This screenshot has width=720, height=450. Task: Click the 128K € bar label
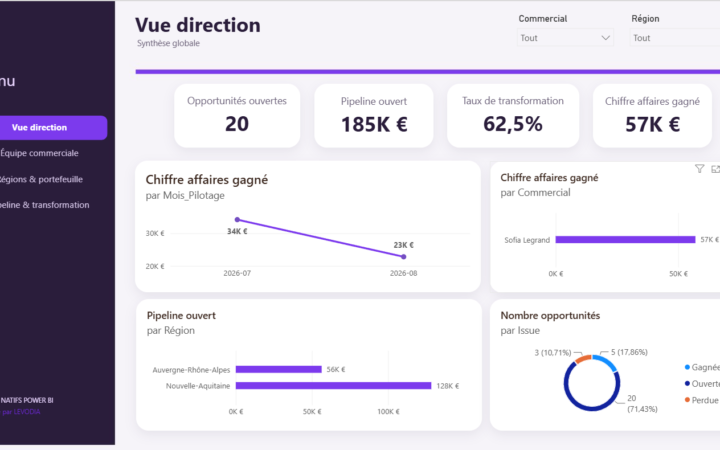pyautogui.click(x=448, y=386)
